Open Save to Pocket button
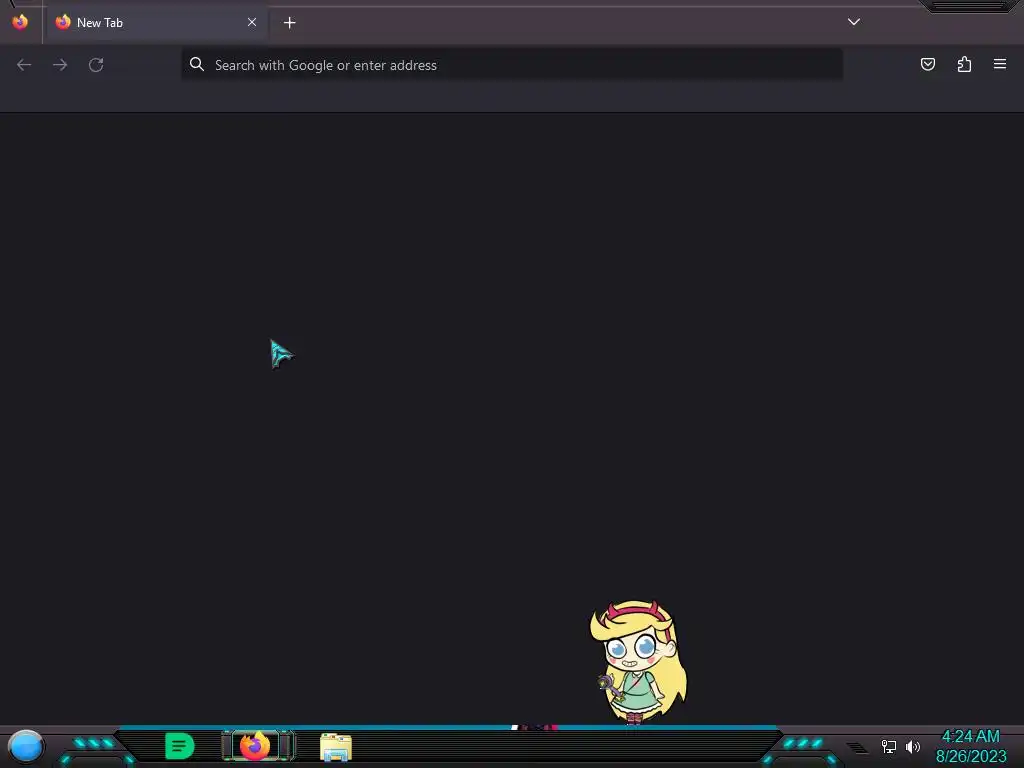The image size is (1024, 768). (x=927, y=64)
